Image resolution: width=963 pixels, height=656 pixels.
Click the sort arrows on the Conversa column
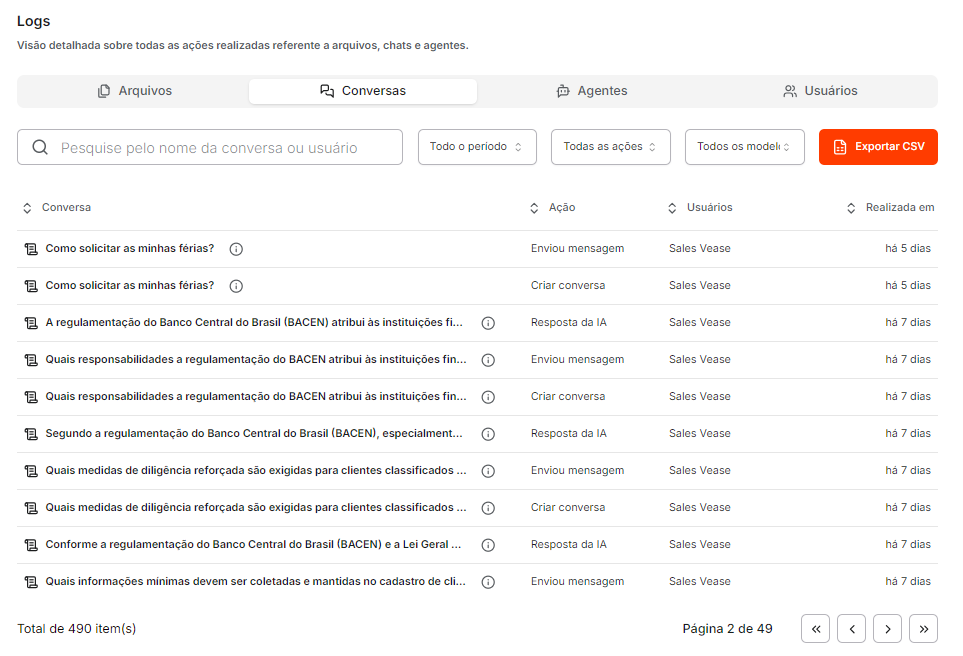(x=27, y=207)
